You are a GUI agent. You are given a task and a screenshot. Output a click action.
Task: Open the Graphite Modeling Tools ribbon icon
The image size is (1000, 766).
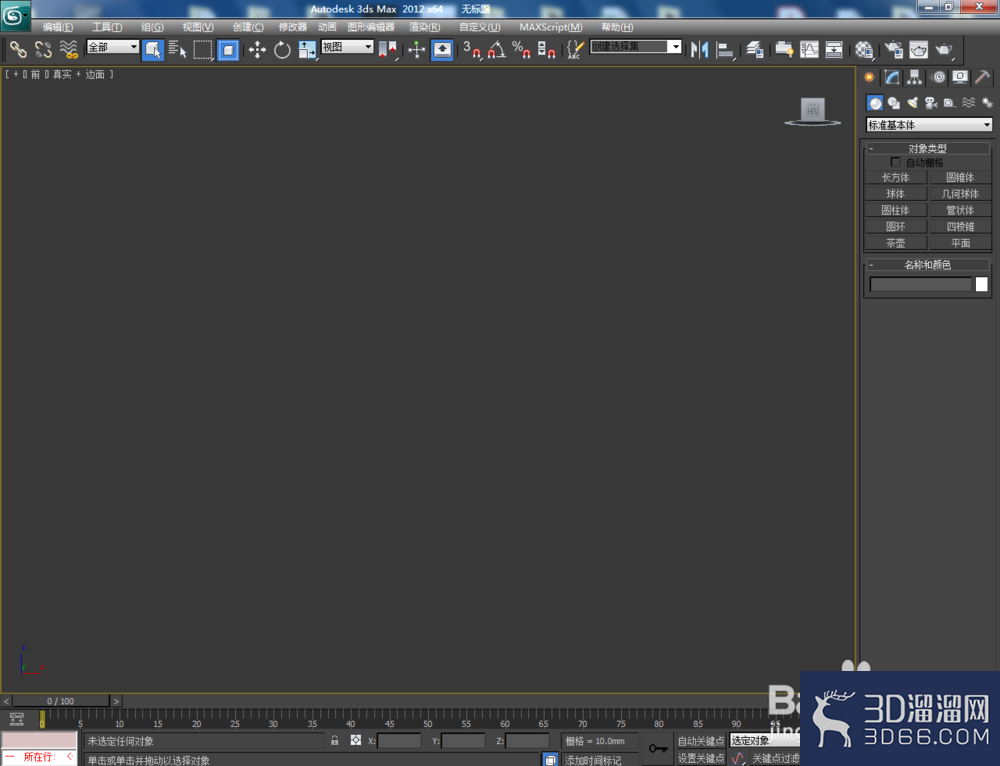point(784,49)
